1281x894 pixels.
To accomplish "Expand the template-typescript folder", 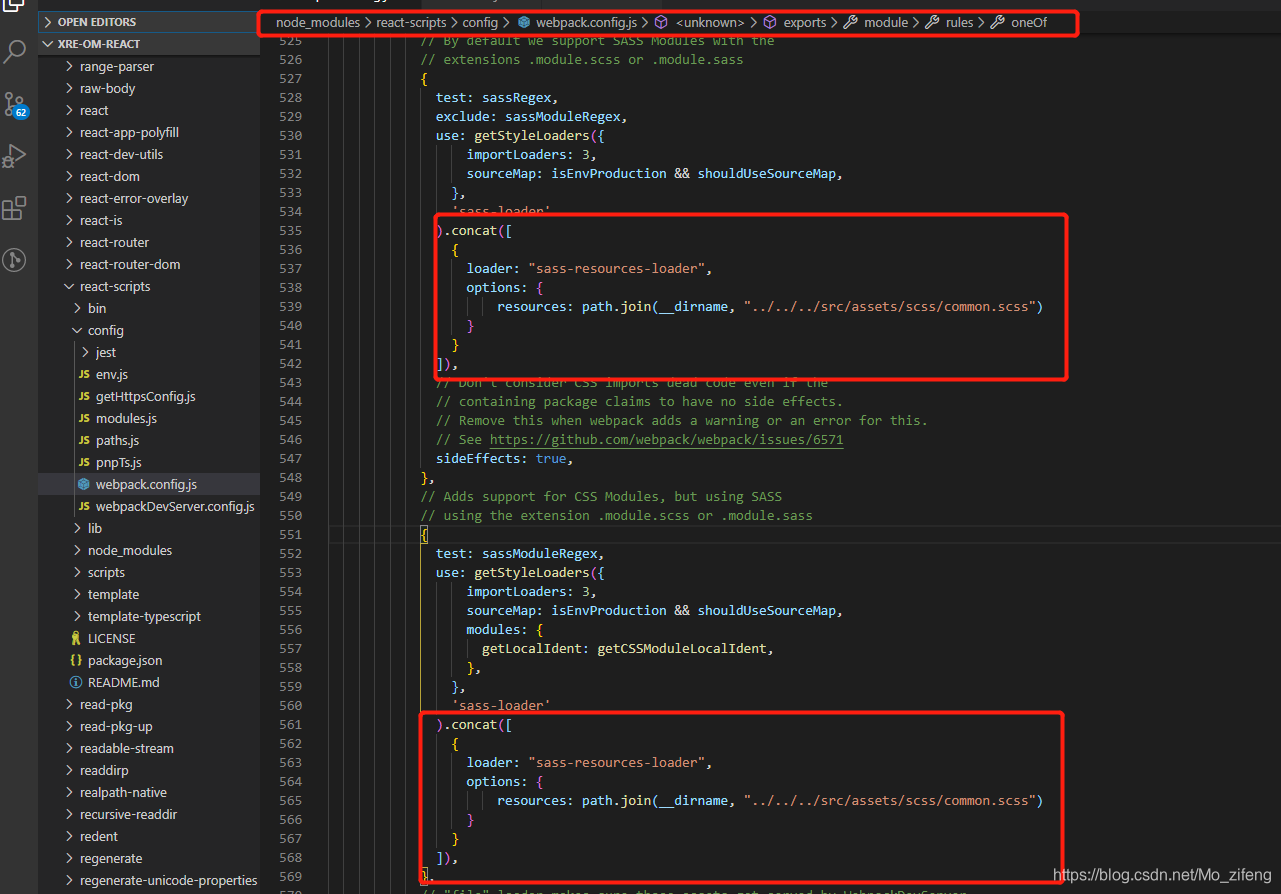I will 77,616.
